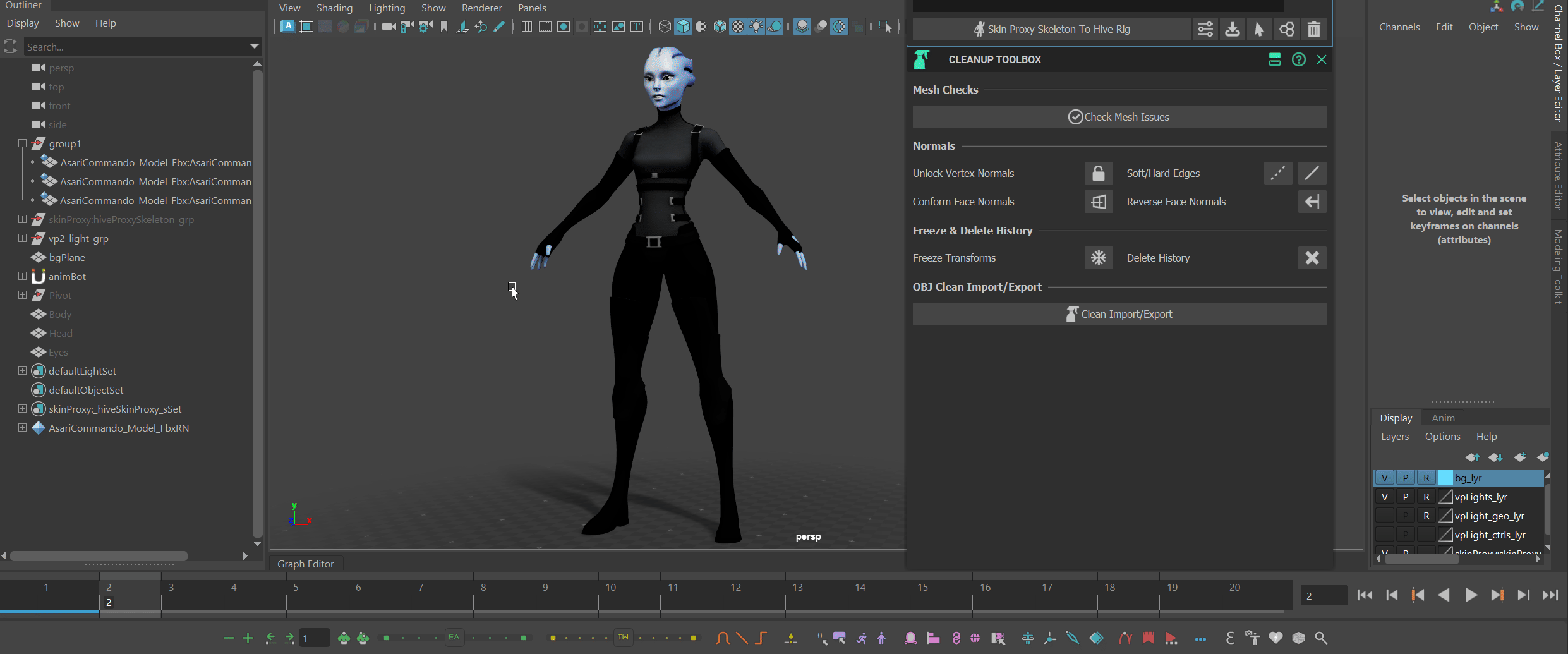This screenshot has width=1568, height=654.
Task: Click the use all lights bulb icon
Action: click(756, 27)
